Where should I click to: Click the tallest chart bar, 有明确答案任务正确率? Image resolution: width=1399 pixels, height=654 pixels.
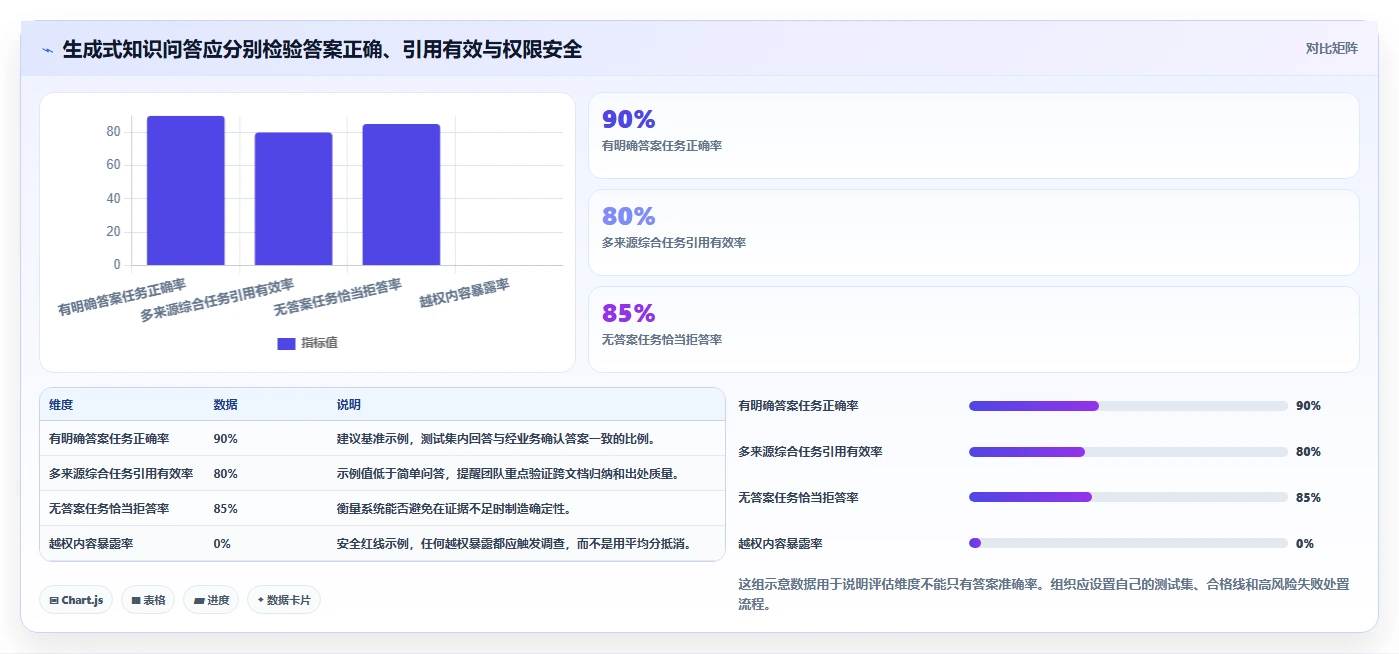click(186, 191)
